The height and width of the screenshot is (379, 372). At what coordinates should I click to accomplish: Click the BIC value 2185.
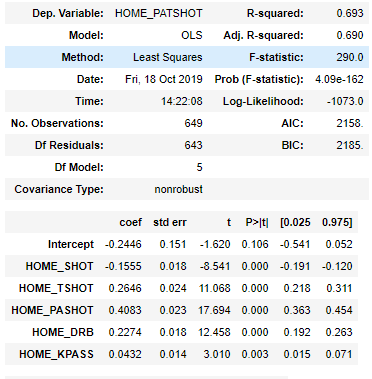coord(350,145)
